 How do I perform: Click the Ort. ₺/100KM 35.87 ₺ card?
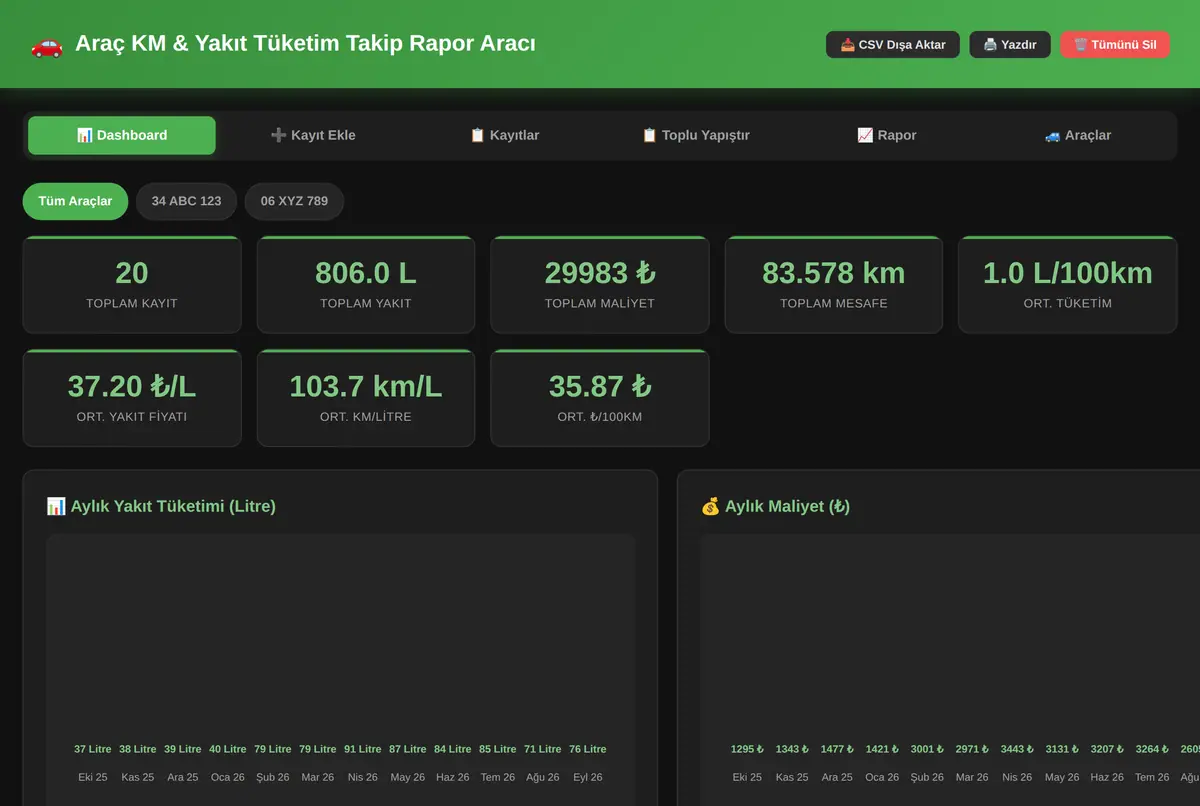click(x=600, y=398)
